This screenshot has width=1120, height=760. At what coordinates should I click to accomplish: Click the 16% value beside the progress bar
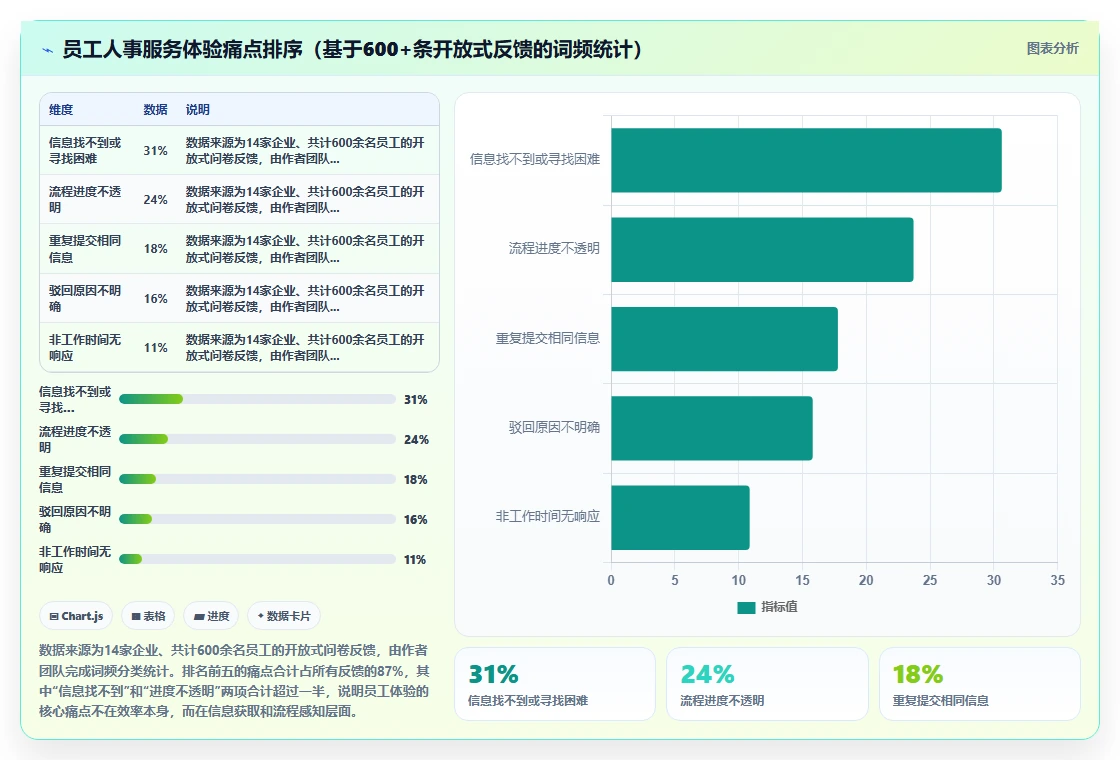pyautogui.click(x=416, y=520)
